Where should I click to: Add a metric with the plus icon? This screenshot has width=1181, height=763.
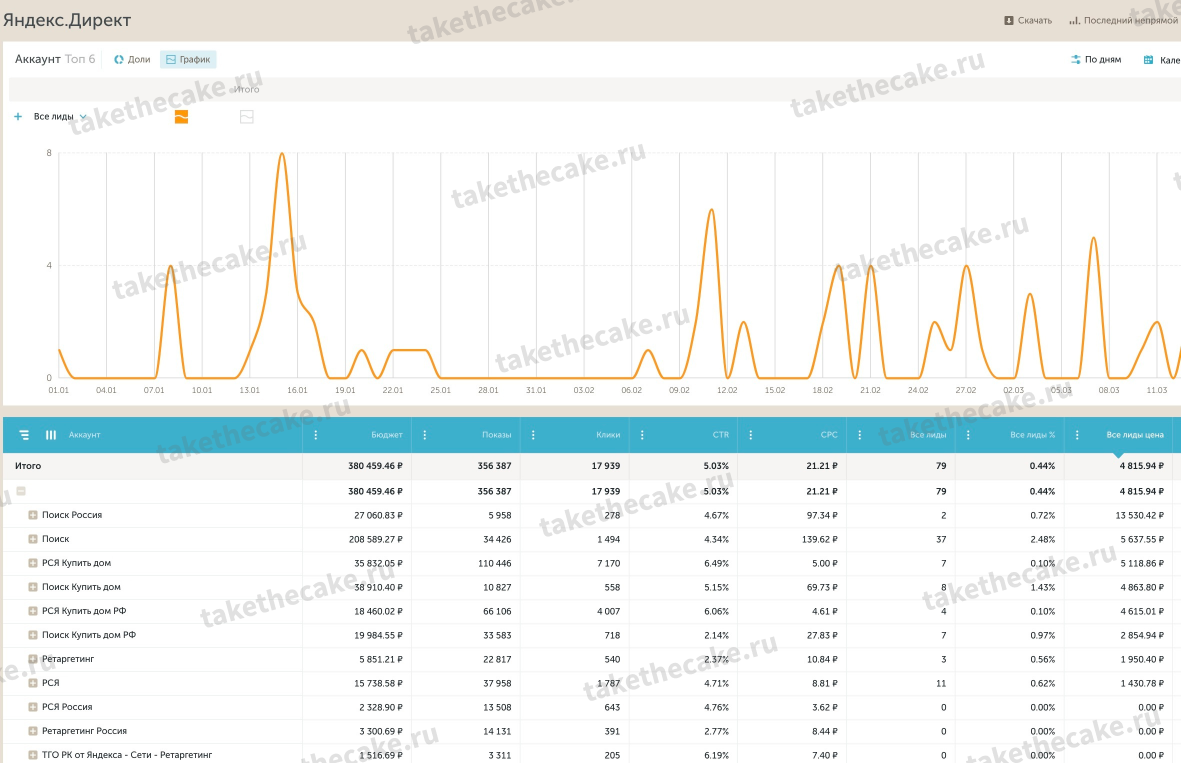coord(18,117)
